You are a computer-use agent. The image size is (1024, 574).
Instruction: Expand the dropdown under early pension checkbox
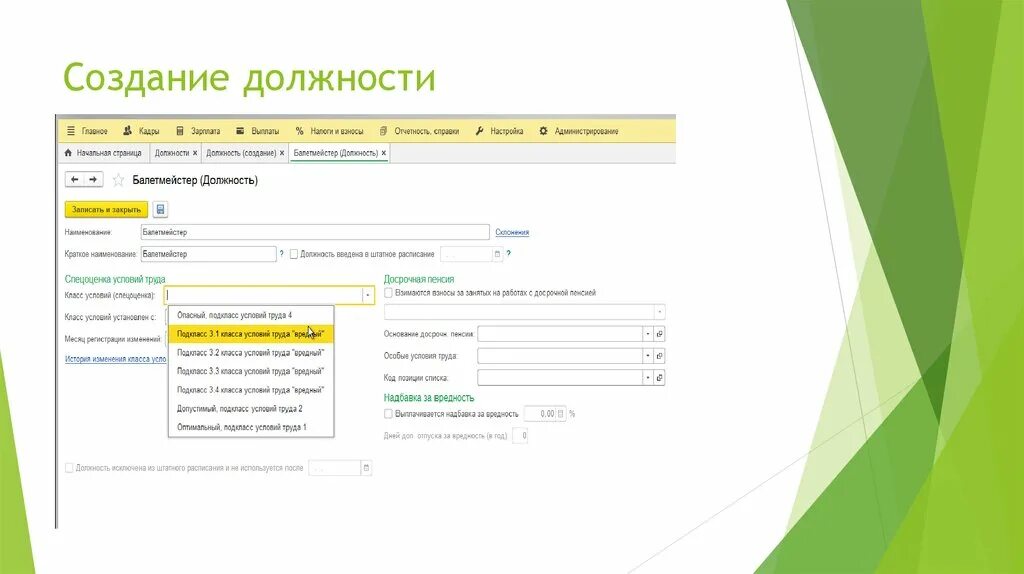660,312
